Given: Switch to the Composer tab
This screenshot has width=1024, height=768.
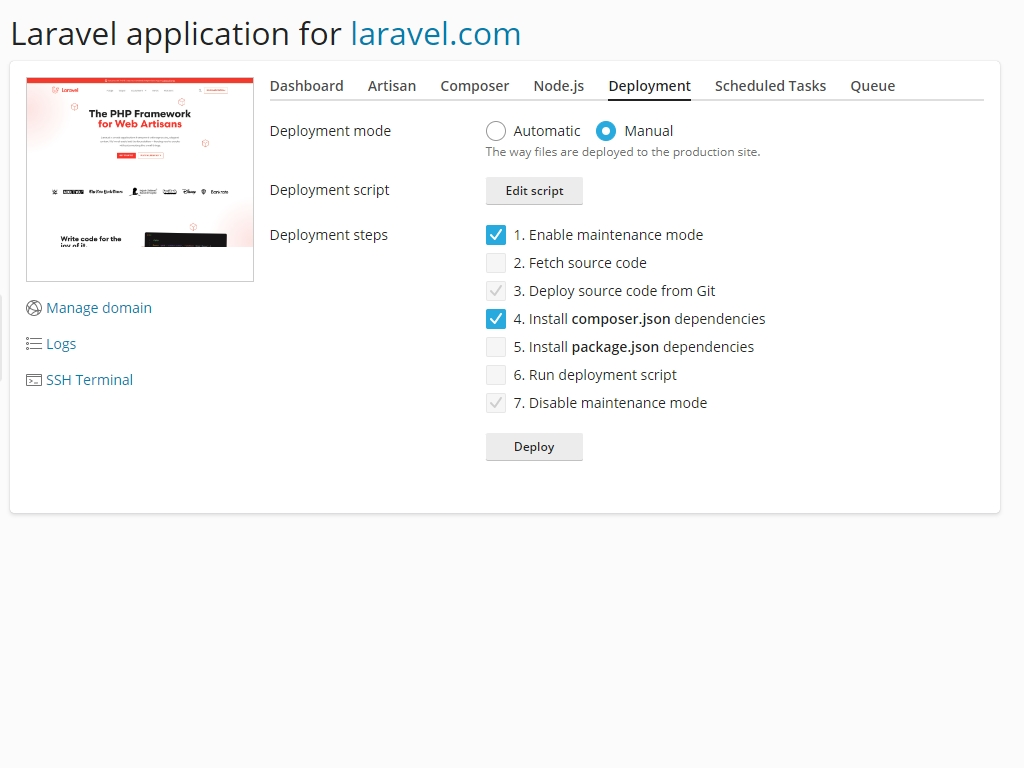Looking at the screenshot, I should 474,86.
